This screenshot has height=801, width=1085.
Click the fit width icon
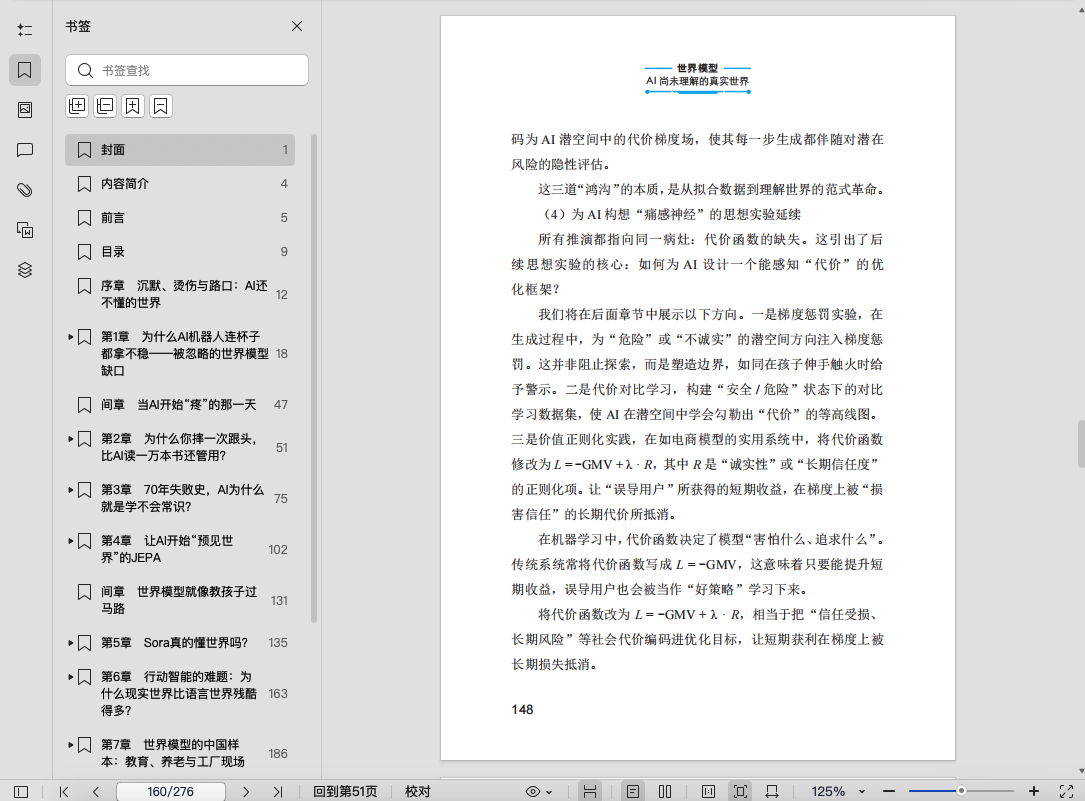click(x=772, y=791)
